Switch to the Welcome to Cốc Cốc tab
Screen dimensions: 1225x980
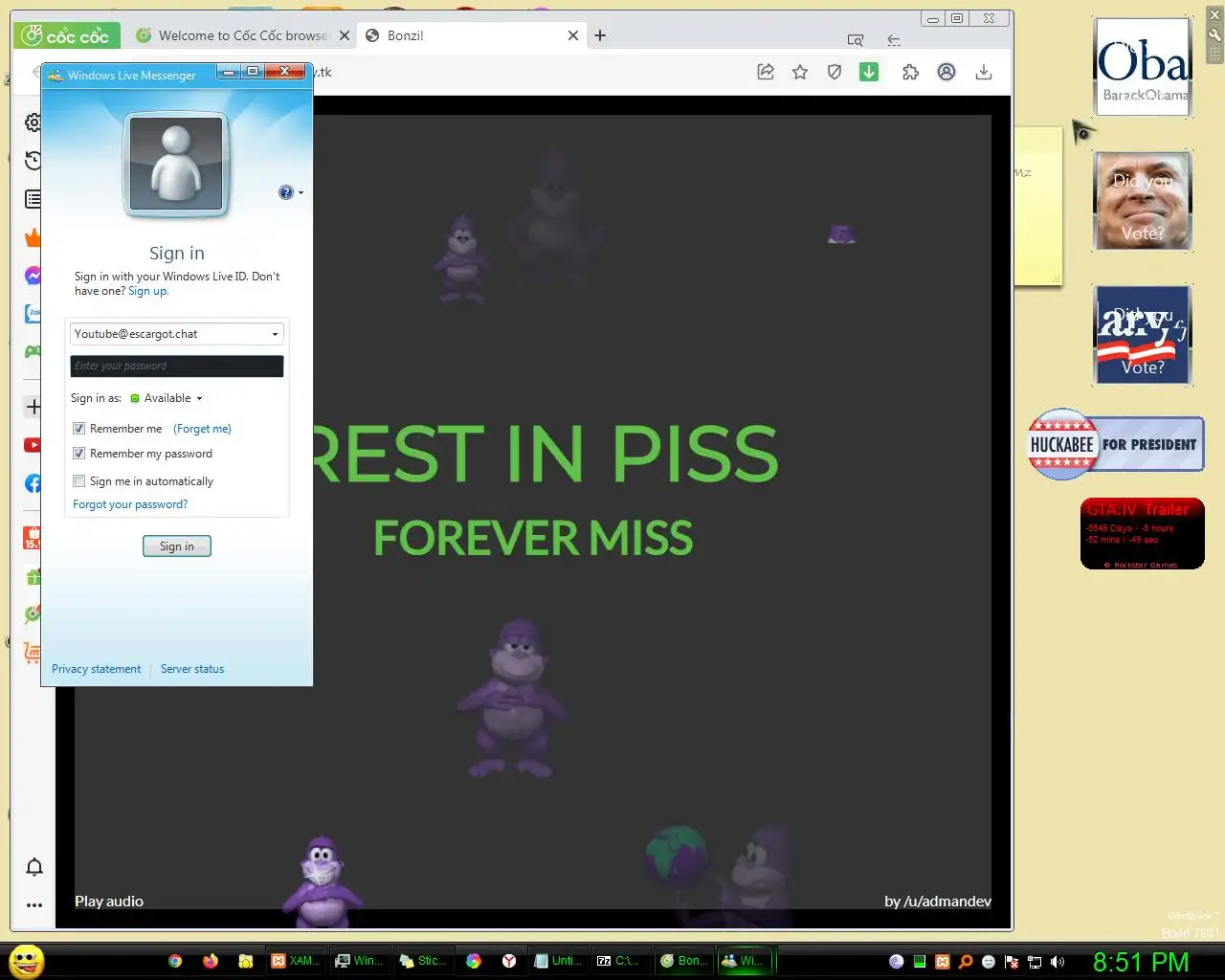point(243,35)
